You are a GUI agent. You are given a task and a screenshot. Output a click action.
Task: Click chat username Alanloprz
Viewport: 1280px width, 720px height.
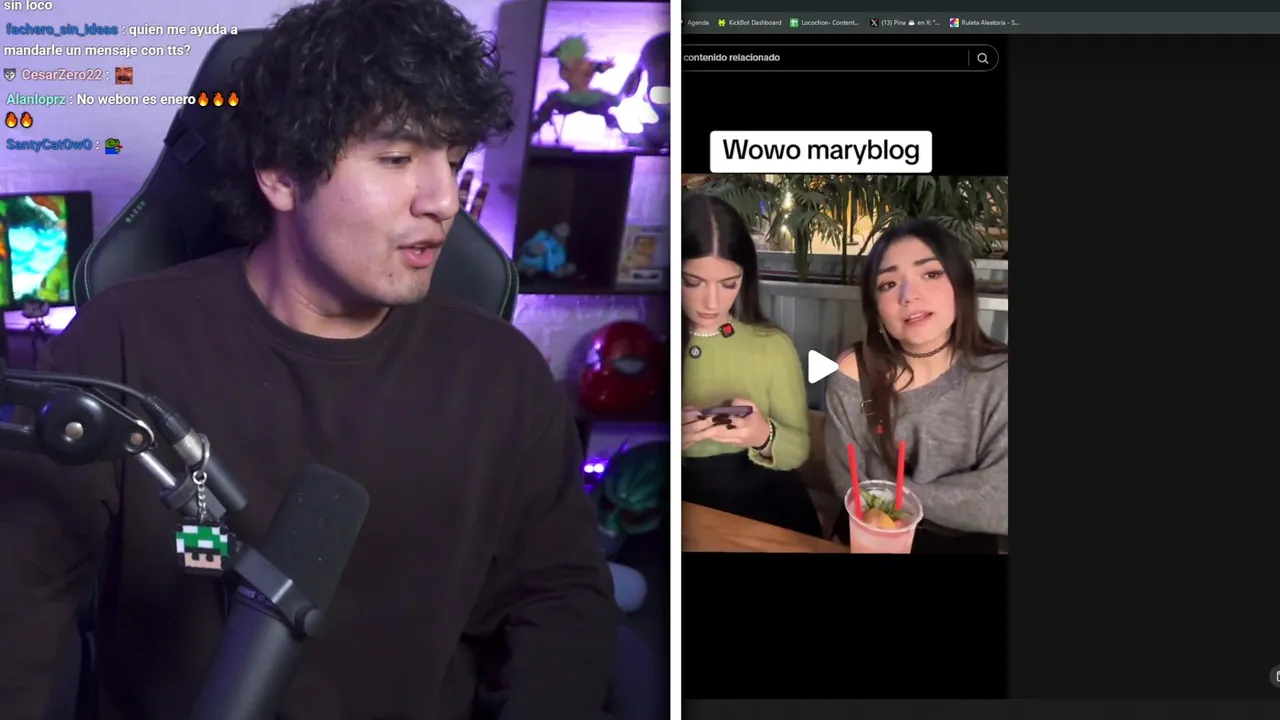[36, 99]
